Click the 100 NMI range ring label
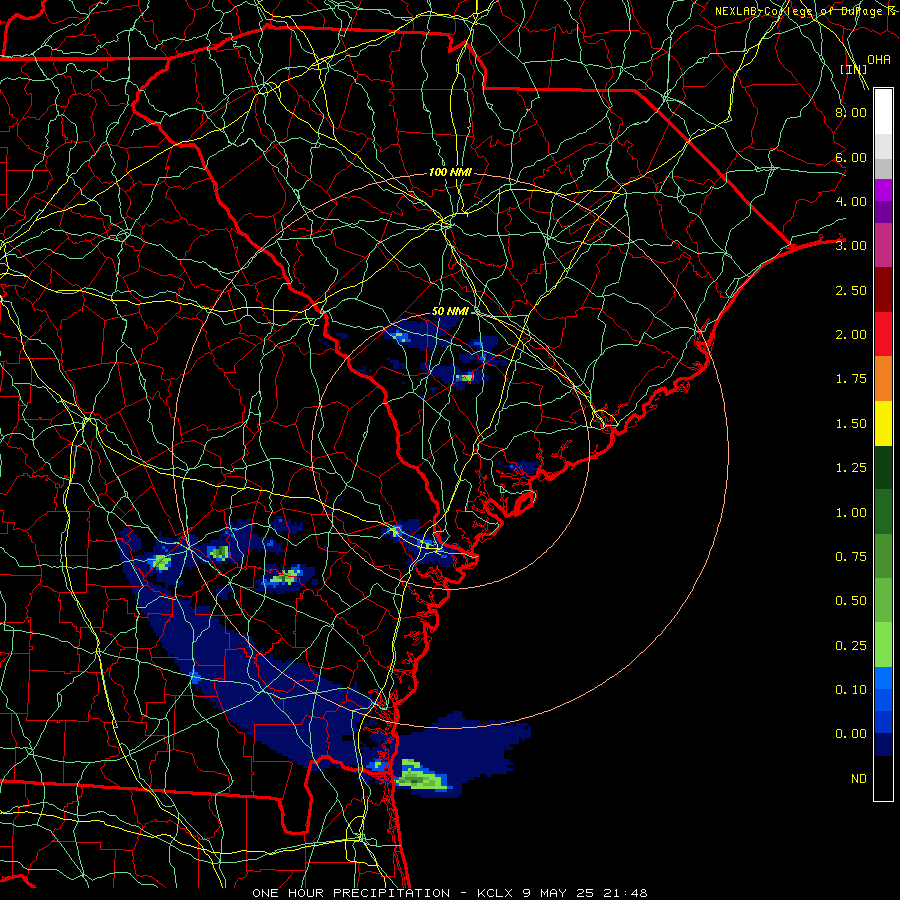 (450, 172)
